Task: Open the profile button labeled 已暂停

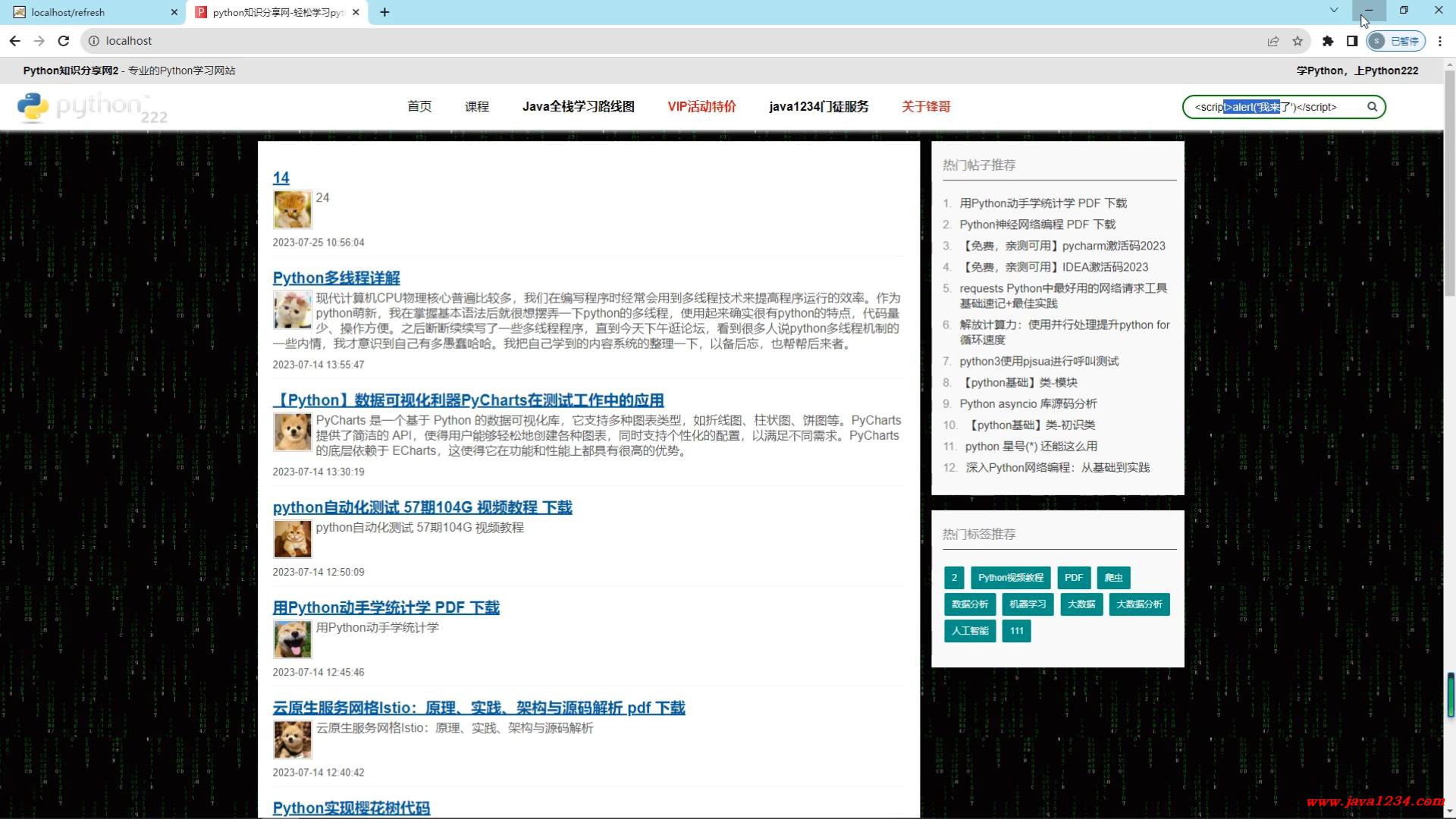Action: click(x=1396, y=41)
